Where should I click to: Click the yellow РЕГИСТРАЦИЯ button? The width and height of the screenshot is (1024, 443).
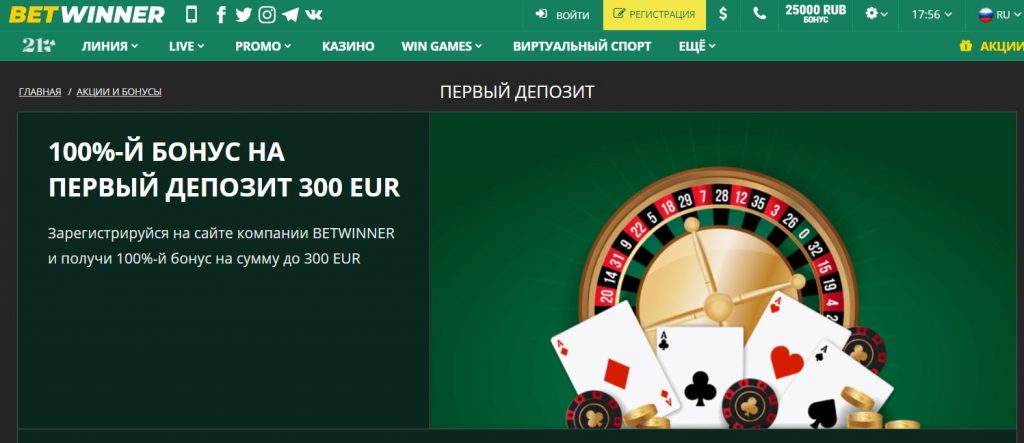point(654,14)
